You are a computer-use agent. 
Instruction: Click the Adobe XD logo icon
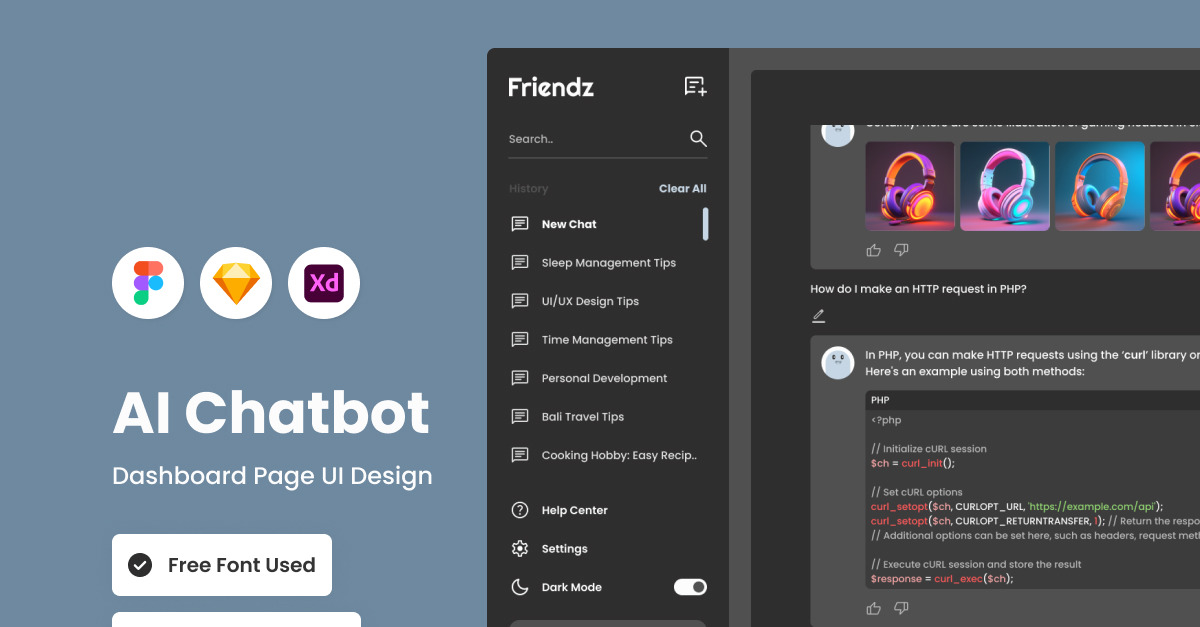[x=324, y=283]
